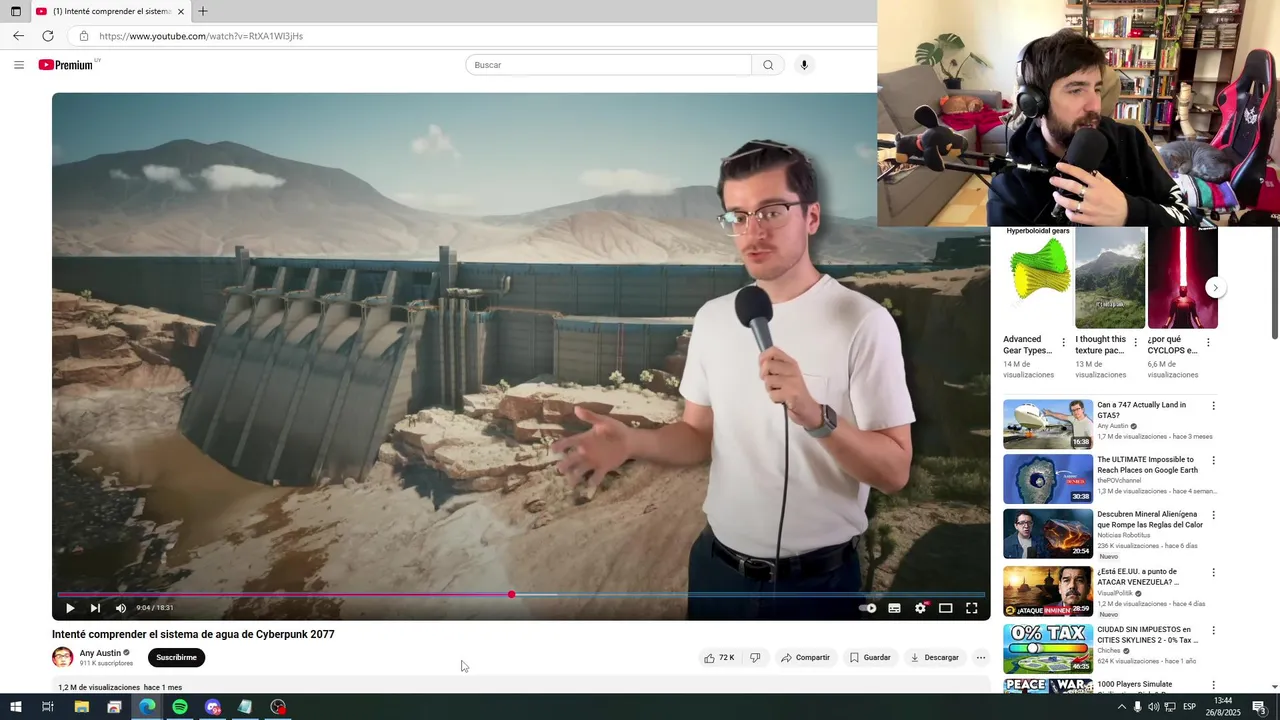
Task: Open the 'I thought this texture pac...' short
Action: click(x=1110, y=278)
